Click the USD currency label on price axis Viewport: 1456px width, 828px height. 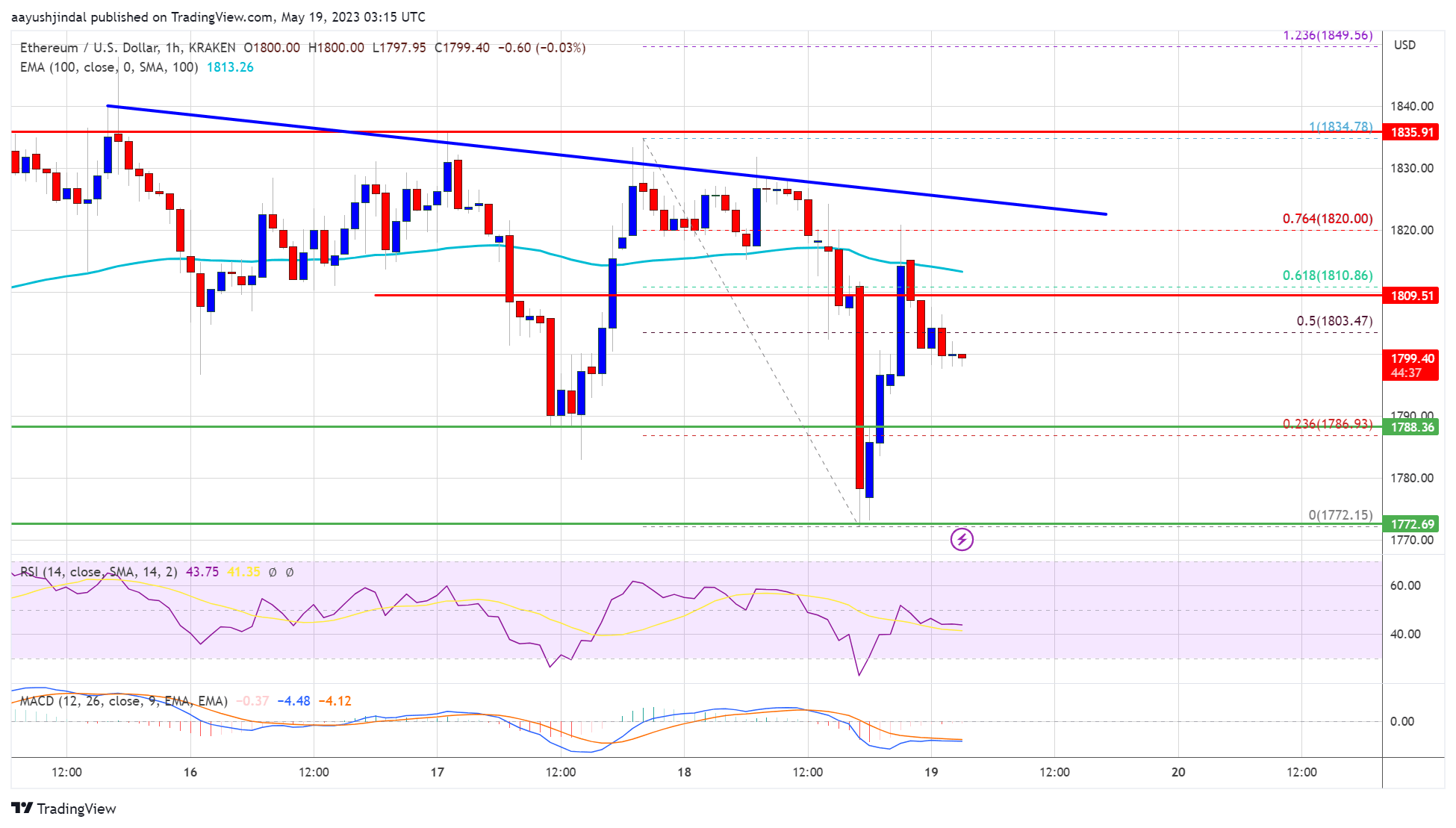tap(1404, 46)
